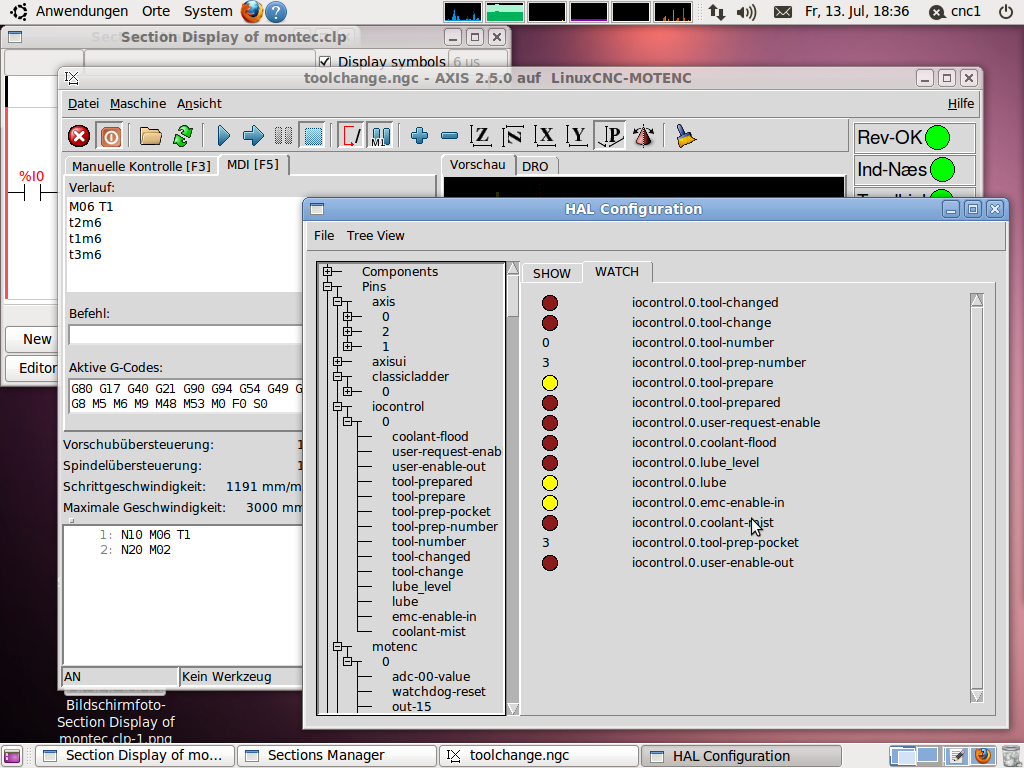Collapse the Pins tree node
The image size is (1024, 768).
(x=328, y=286)
